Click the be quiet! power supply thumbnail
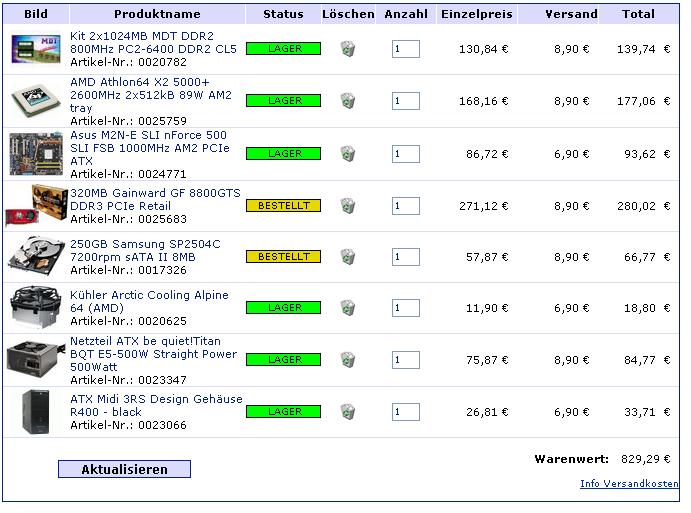Viewport: 691px width, 513px height. pyautogui.click(x=36, y=360)
